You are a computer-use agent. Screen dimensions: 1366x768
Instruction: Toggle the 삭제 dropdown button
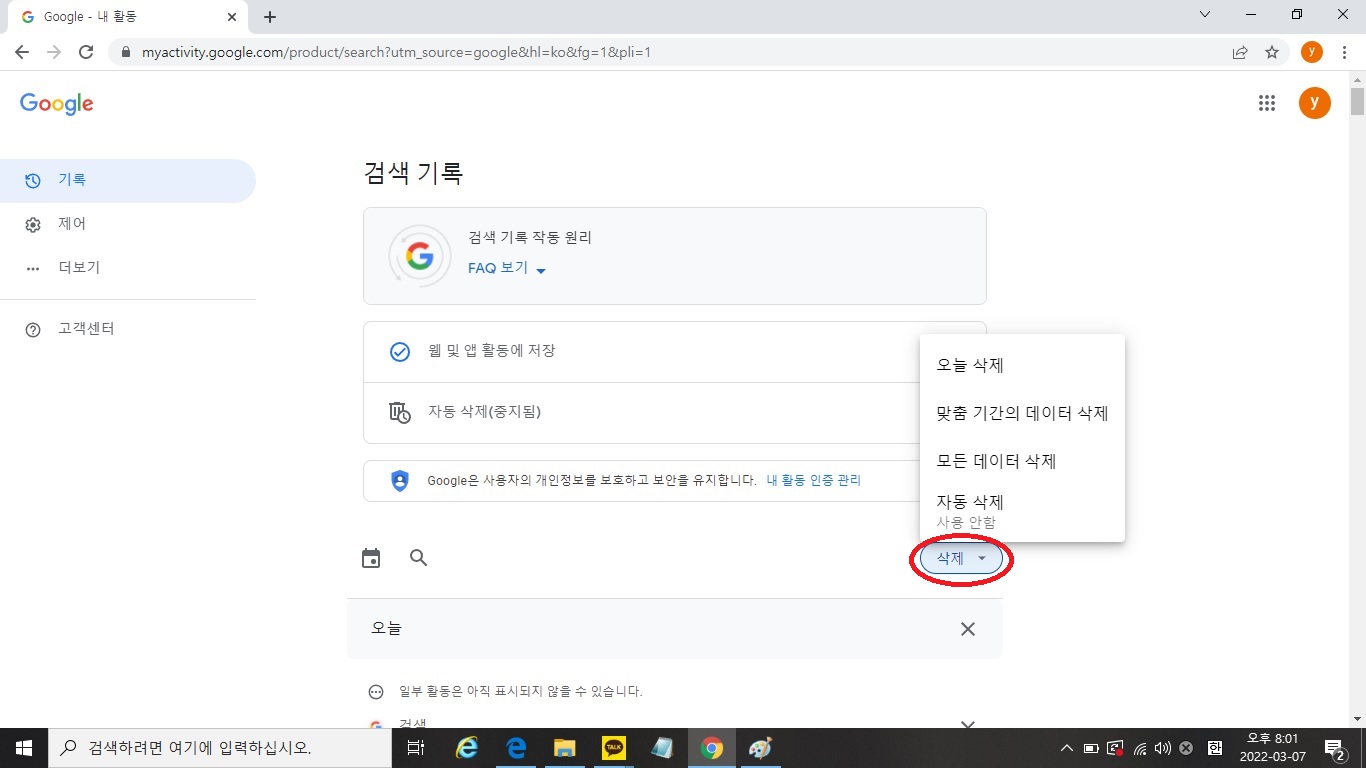click(x=961, y=559)
